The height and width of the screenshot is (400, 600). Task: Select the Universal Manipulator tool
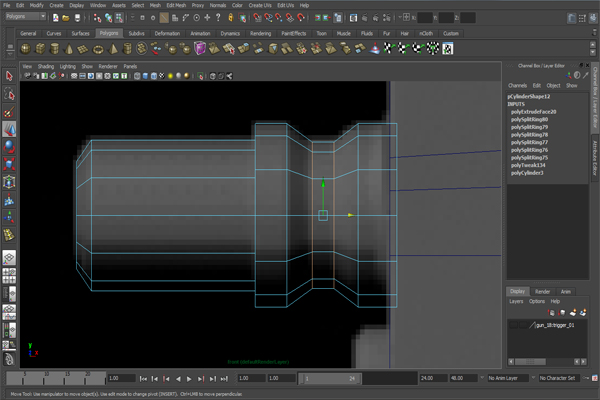9,182
